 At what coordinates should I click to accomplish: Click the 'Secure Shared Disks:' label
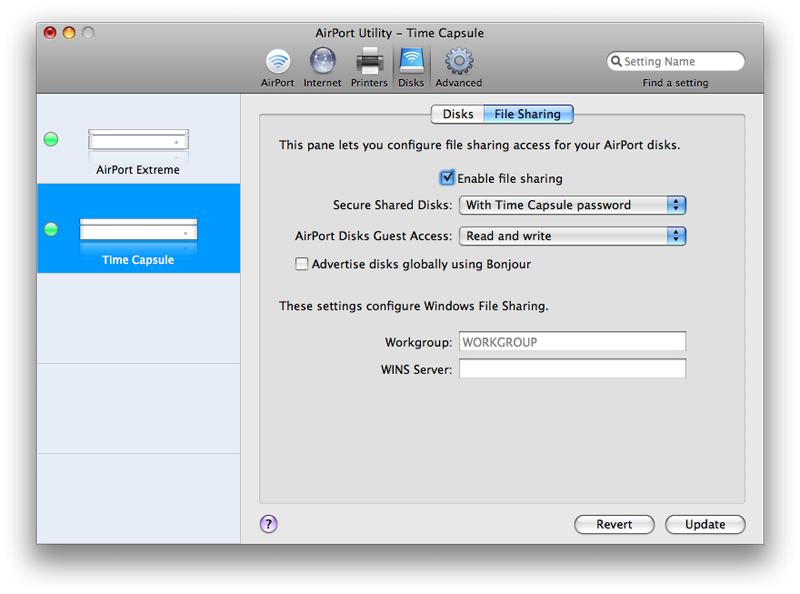coord(392,205)
